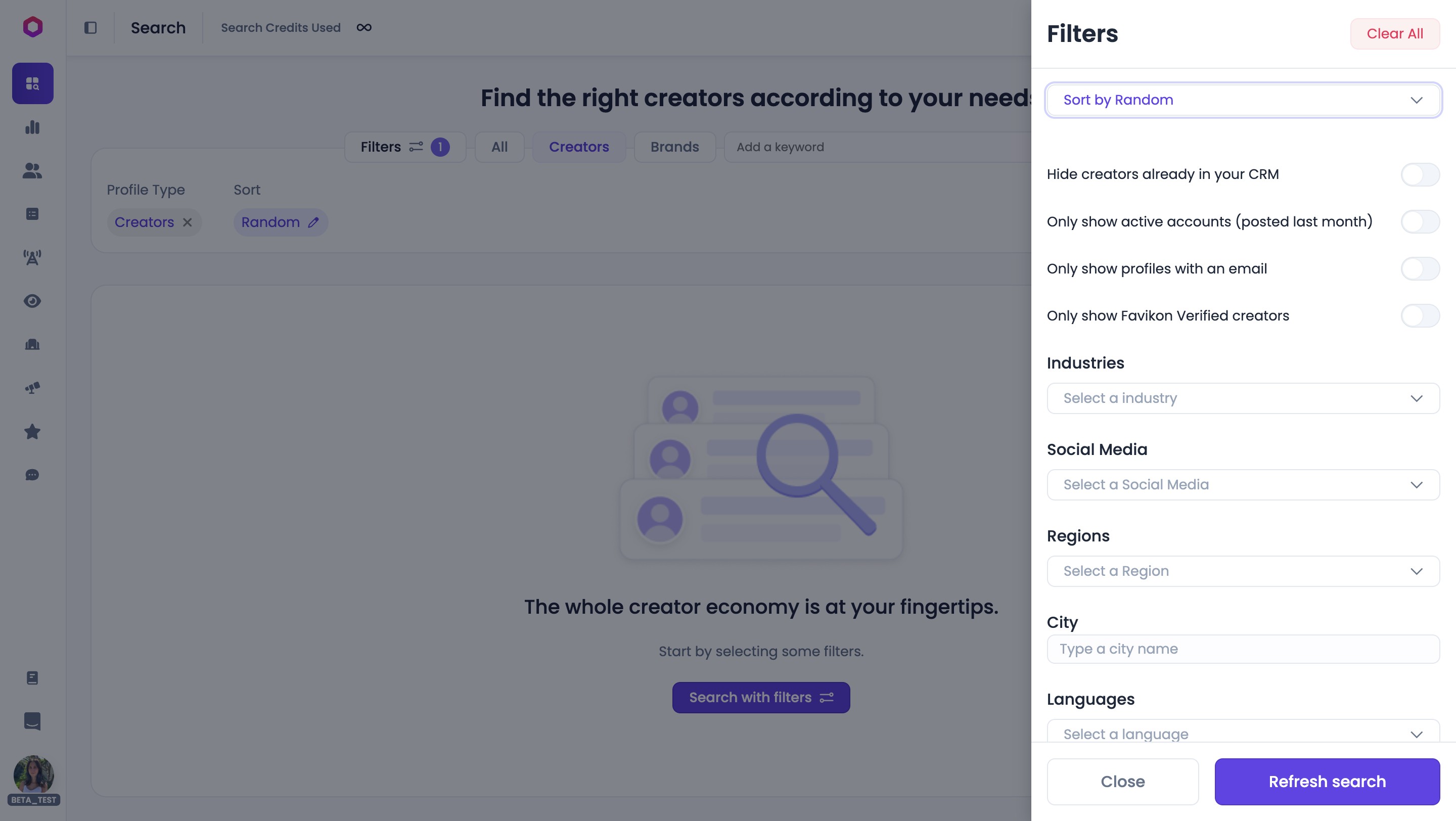Open the Select a Region dropdown

(1243, 571)
